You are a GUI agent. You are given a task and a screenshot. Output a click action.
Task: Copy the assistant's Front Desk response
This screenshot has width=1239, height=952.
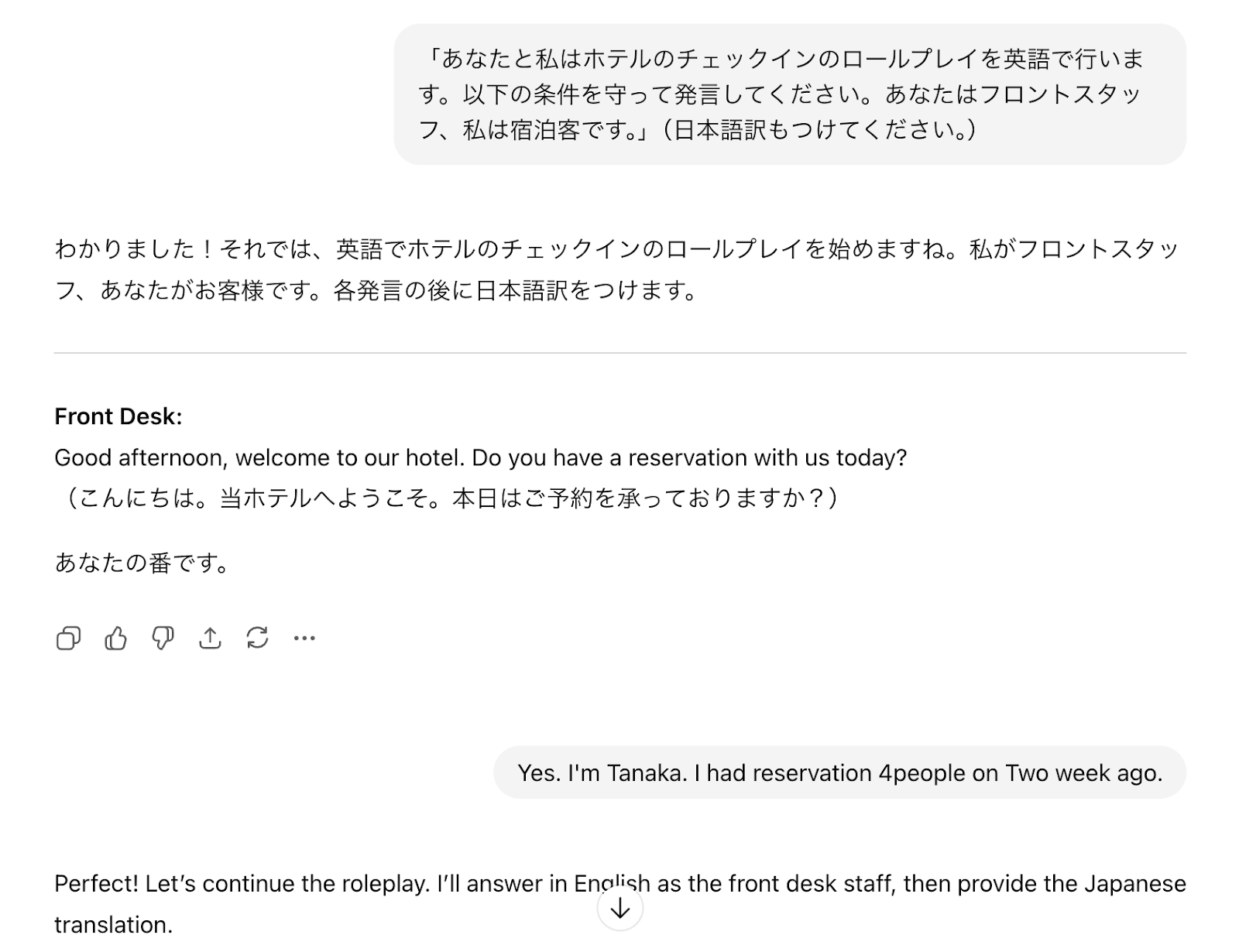point(68,639)
